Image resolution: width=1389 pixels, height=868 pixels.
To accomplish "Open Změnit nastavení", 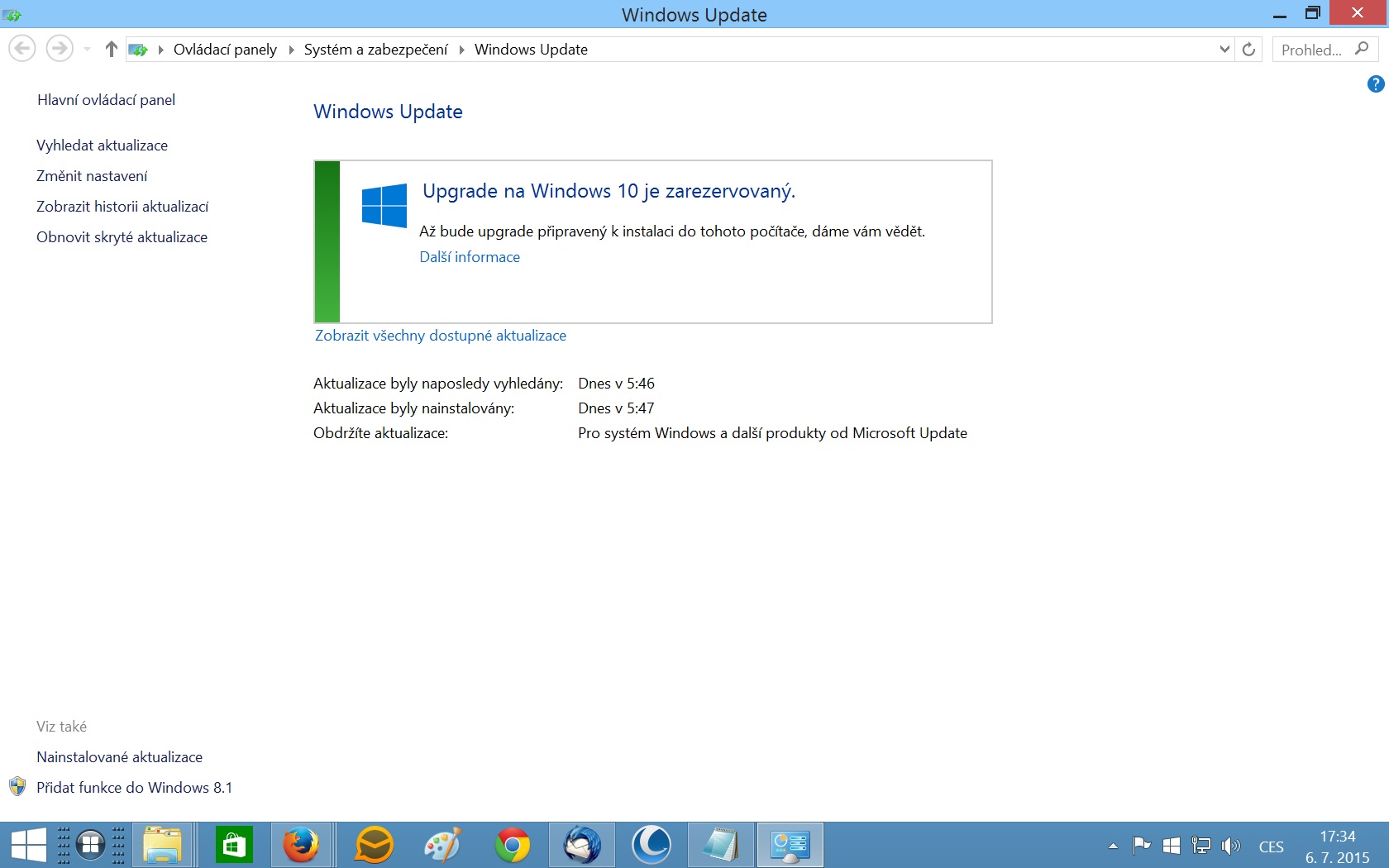I will coord(92,176).
